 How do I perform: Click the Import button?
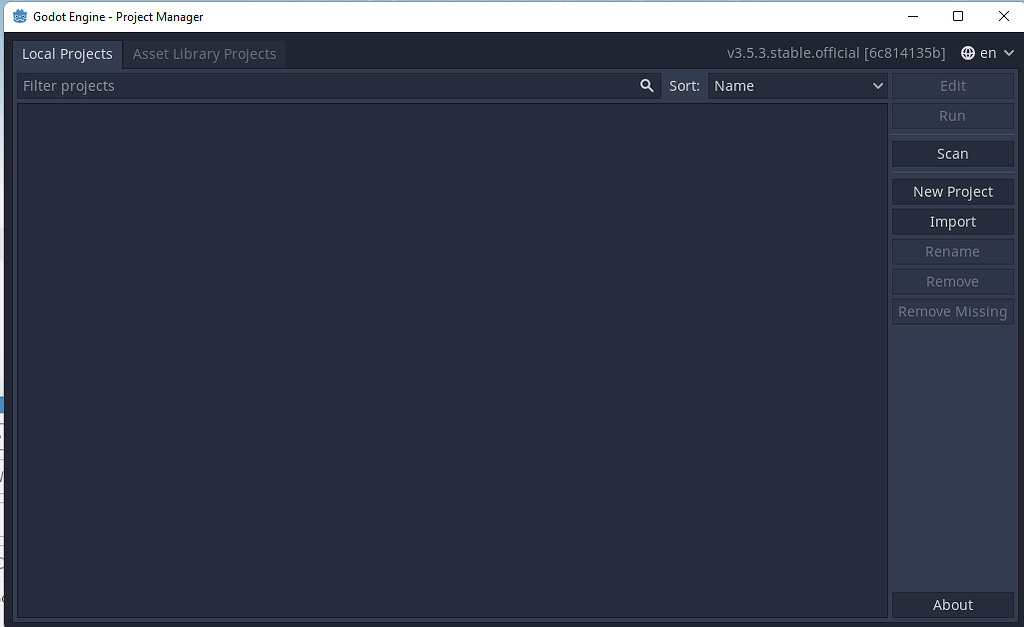tap(953, 221)
